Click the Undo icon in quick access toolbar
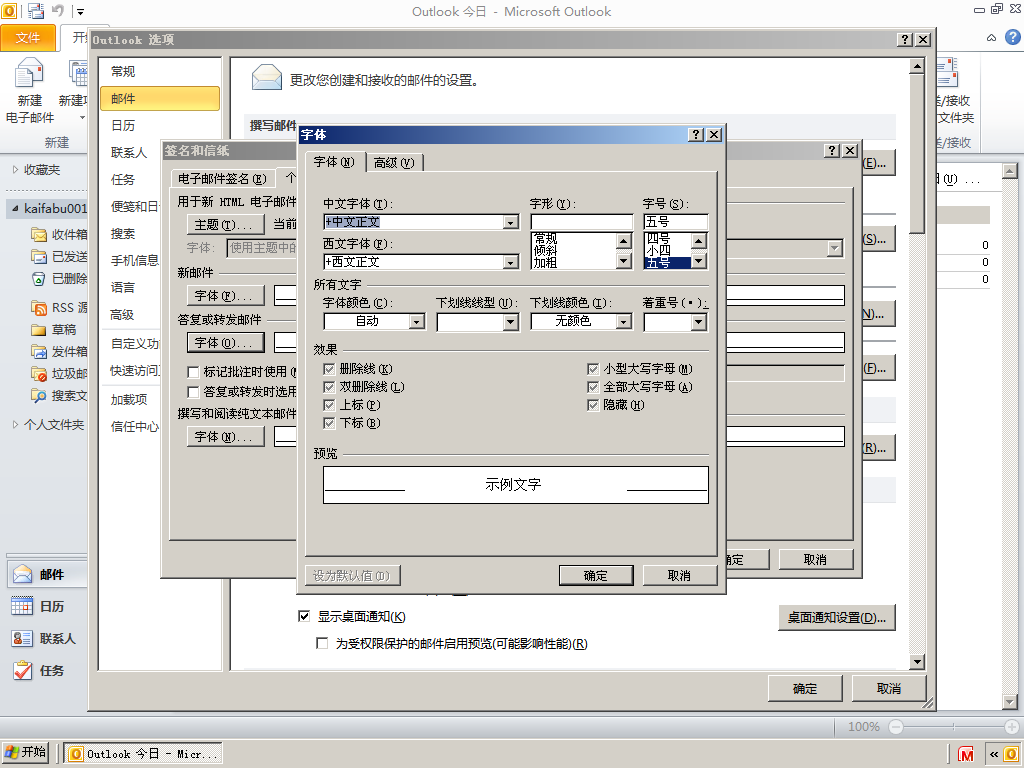 point(57,11)
